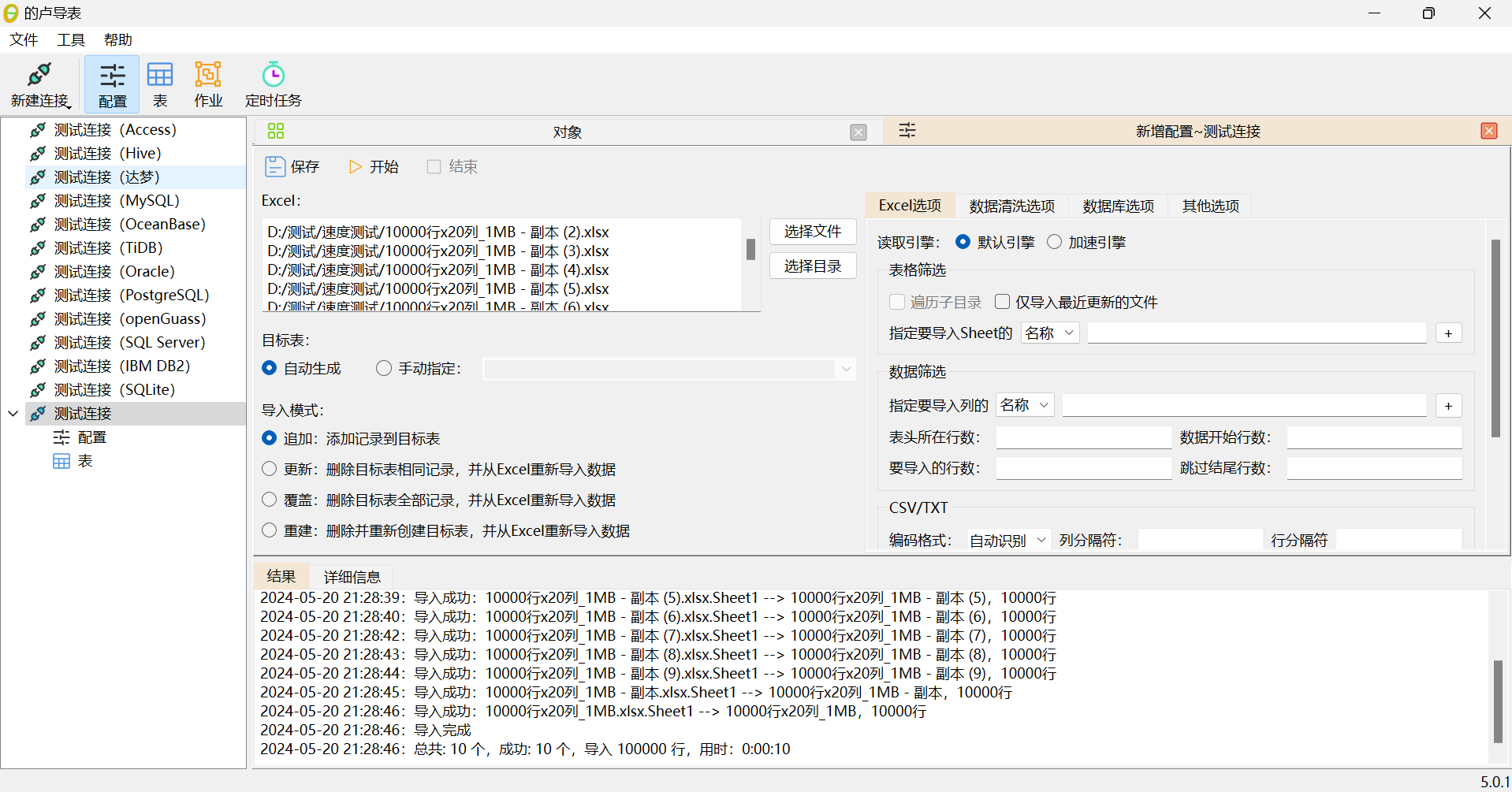Open the 编码格式 自动识别 dropdown
Viewport: 1512px width, 792px height.
1008,540
